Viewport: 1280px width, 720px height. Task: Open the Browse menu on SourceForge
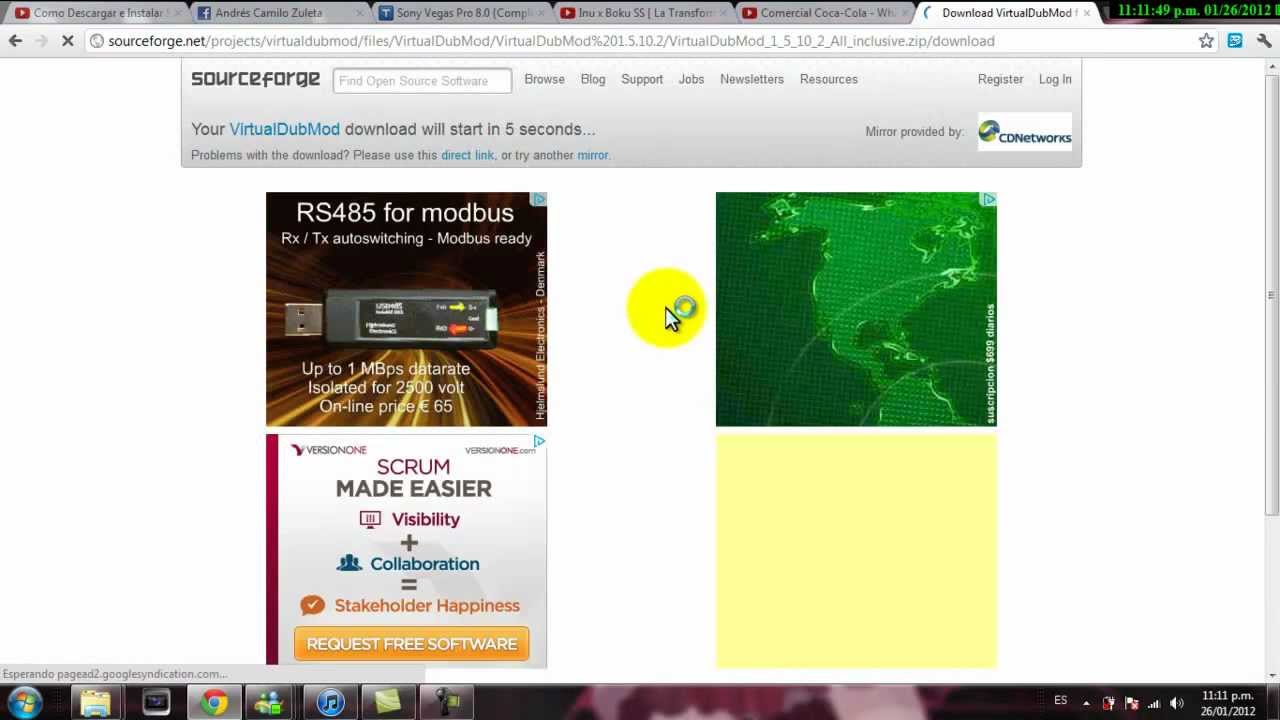544,79
